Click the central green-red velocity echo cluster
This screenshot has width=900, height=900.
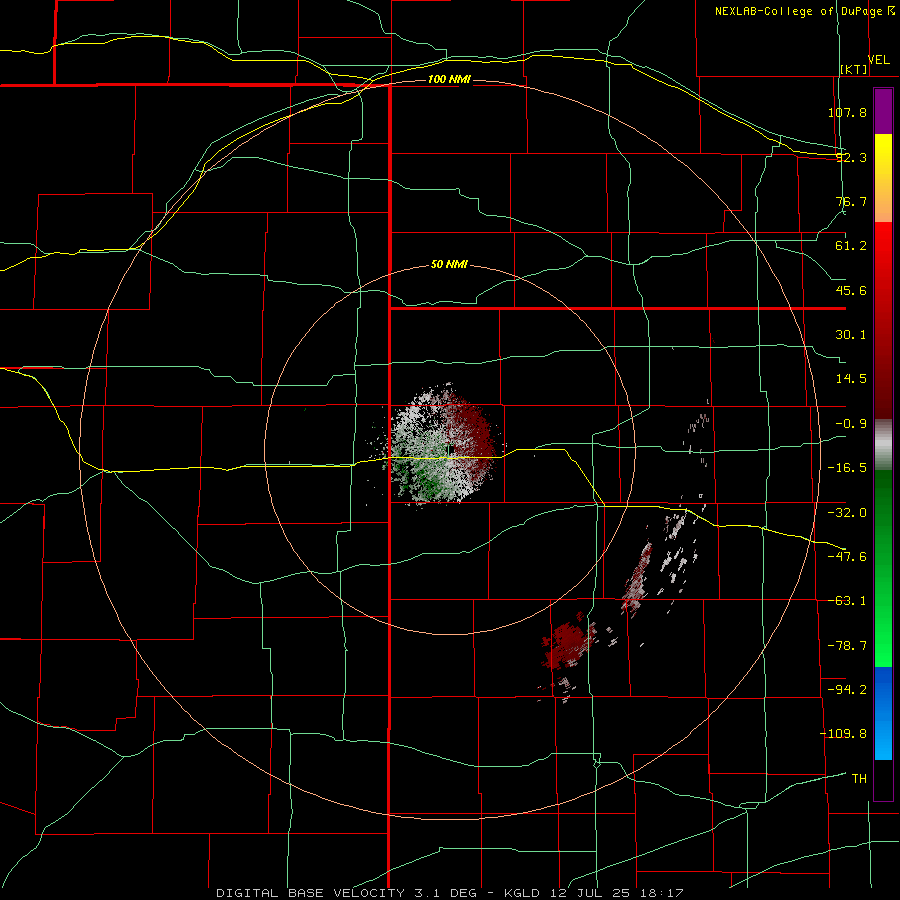pyautogui.click(x=442, y=445)
